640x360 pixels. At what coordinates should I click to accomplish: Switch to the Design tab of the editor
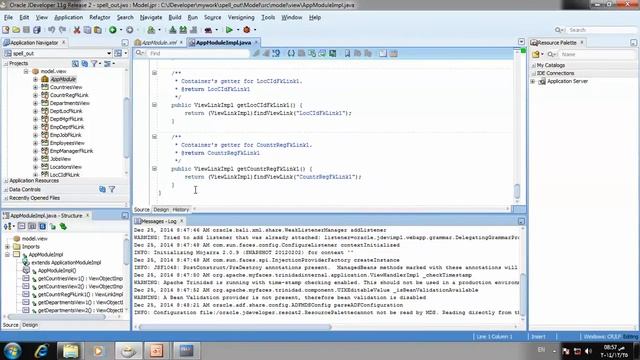161,209
